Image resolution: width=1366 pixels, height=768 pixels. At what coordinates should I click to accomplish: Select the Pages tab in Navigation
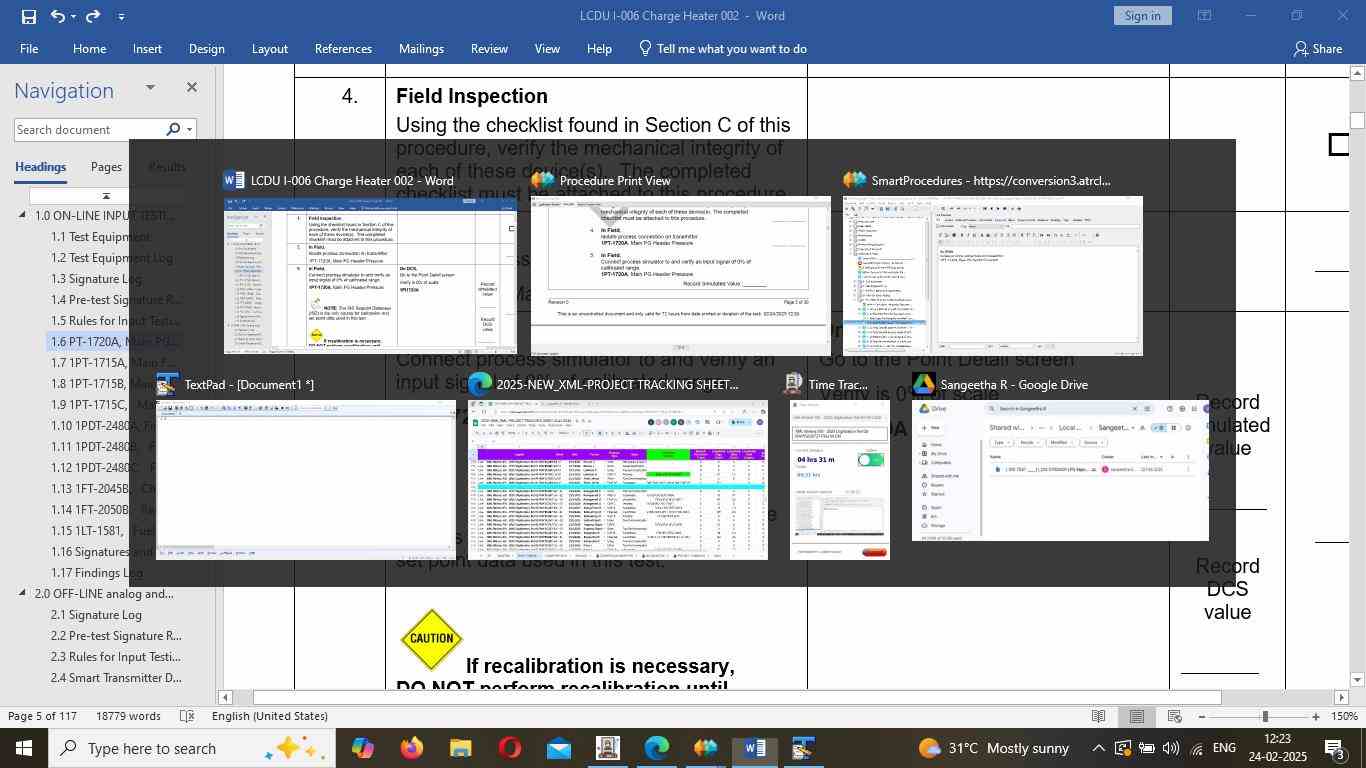pyautogui.click(x=106, y=167)
